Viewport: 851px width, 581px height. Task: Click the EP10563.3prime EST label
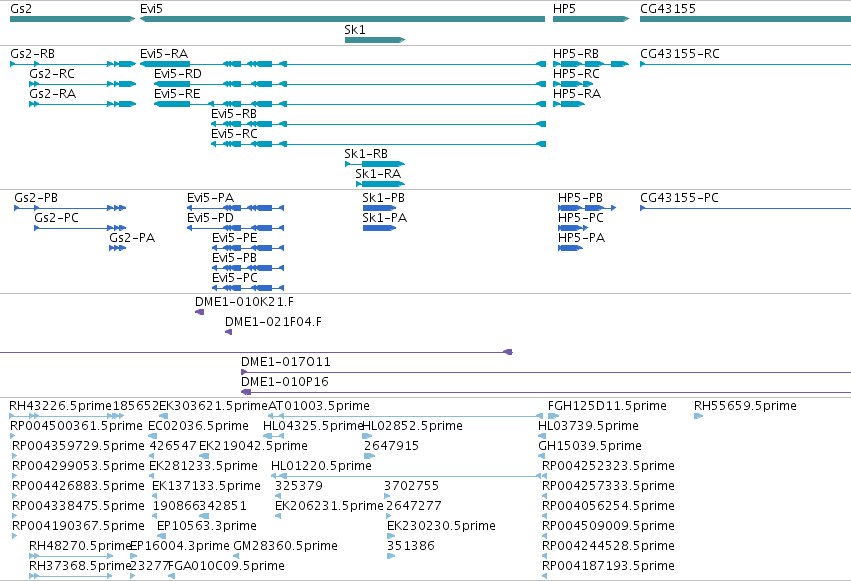pyautogui.click(x=207, y=527)
